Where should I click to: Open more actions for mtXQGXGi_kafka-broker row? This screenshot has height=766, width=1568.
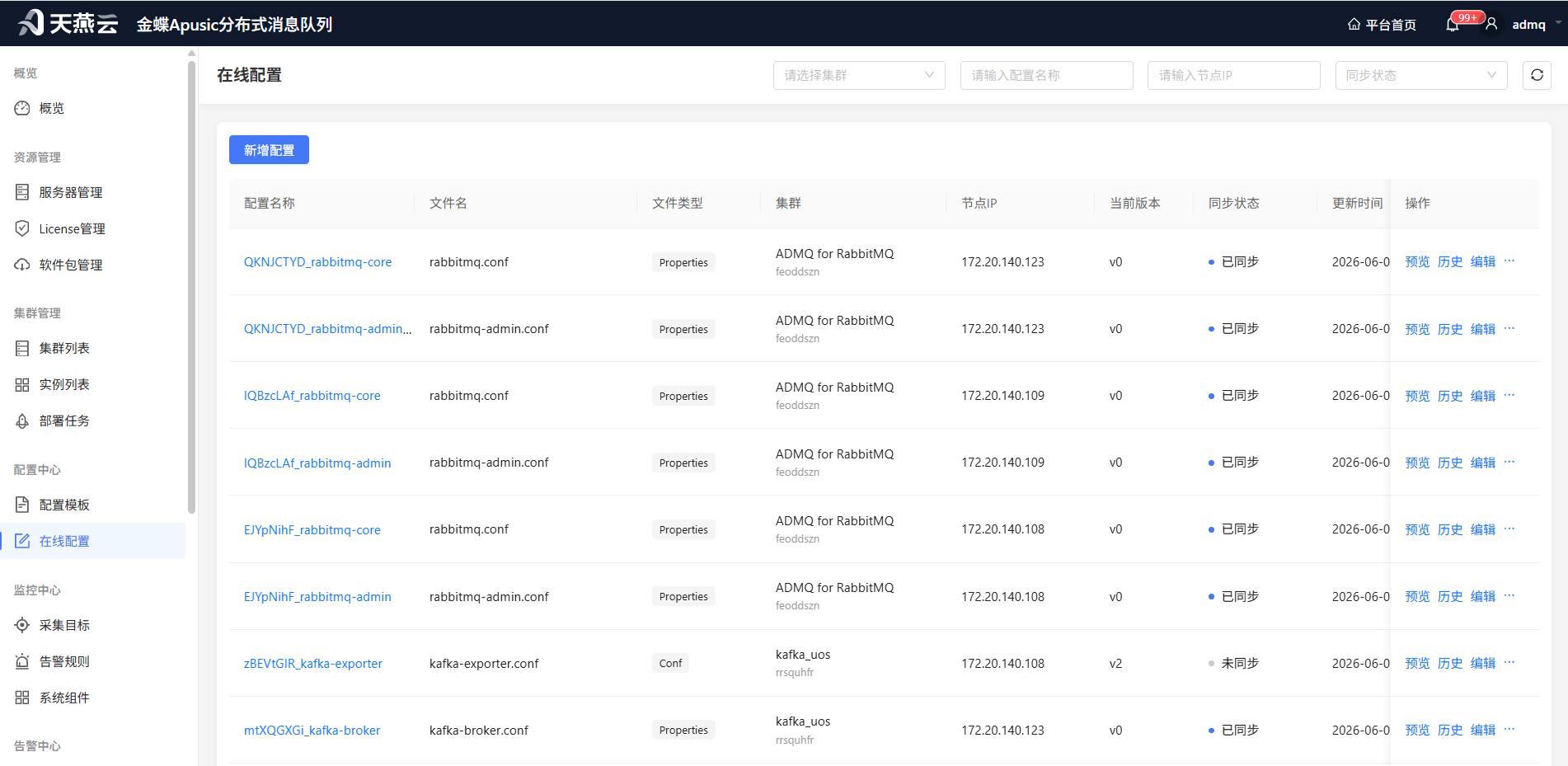tap(1509, 729)
